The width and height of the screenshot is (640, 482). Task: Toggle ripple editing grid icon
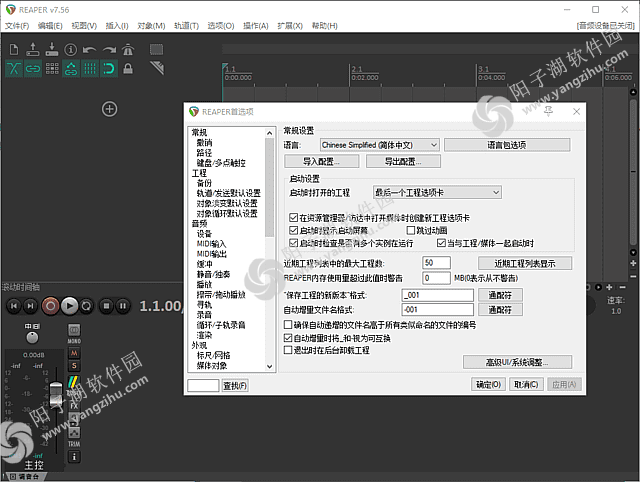(52, 68)
